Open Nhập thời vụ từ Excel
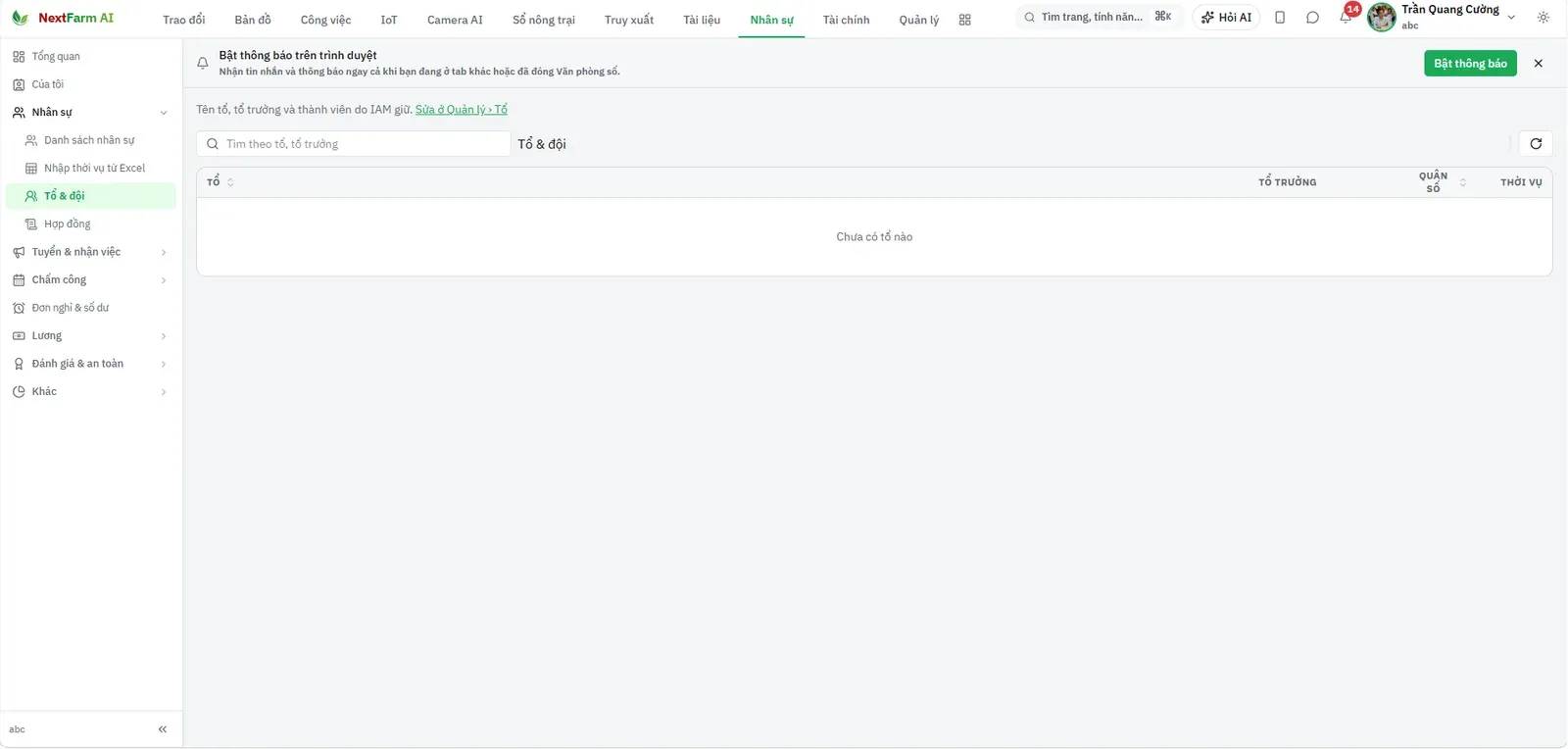This screenshot has width=1568, height=749. (x=91, y=169)
